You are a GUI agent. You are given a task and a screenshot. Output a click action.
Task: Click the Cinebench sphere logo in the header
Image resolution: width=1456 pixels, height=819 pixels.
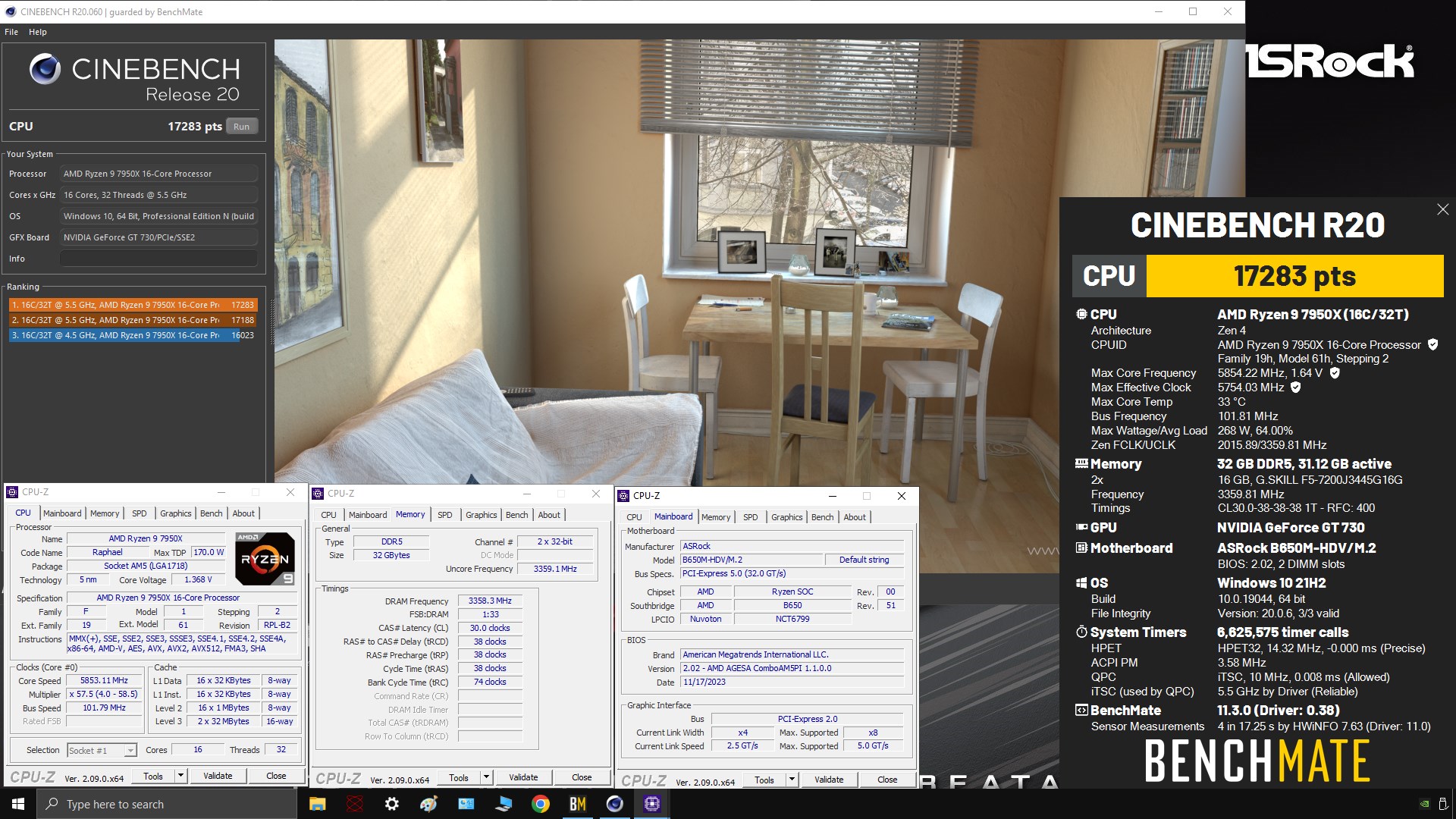(45, 69)
